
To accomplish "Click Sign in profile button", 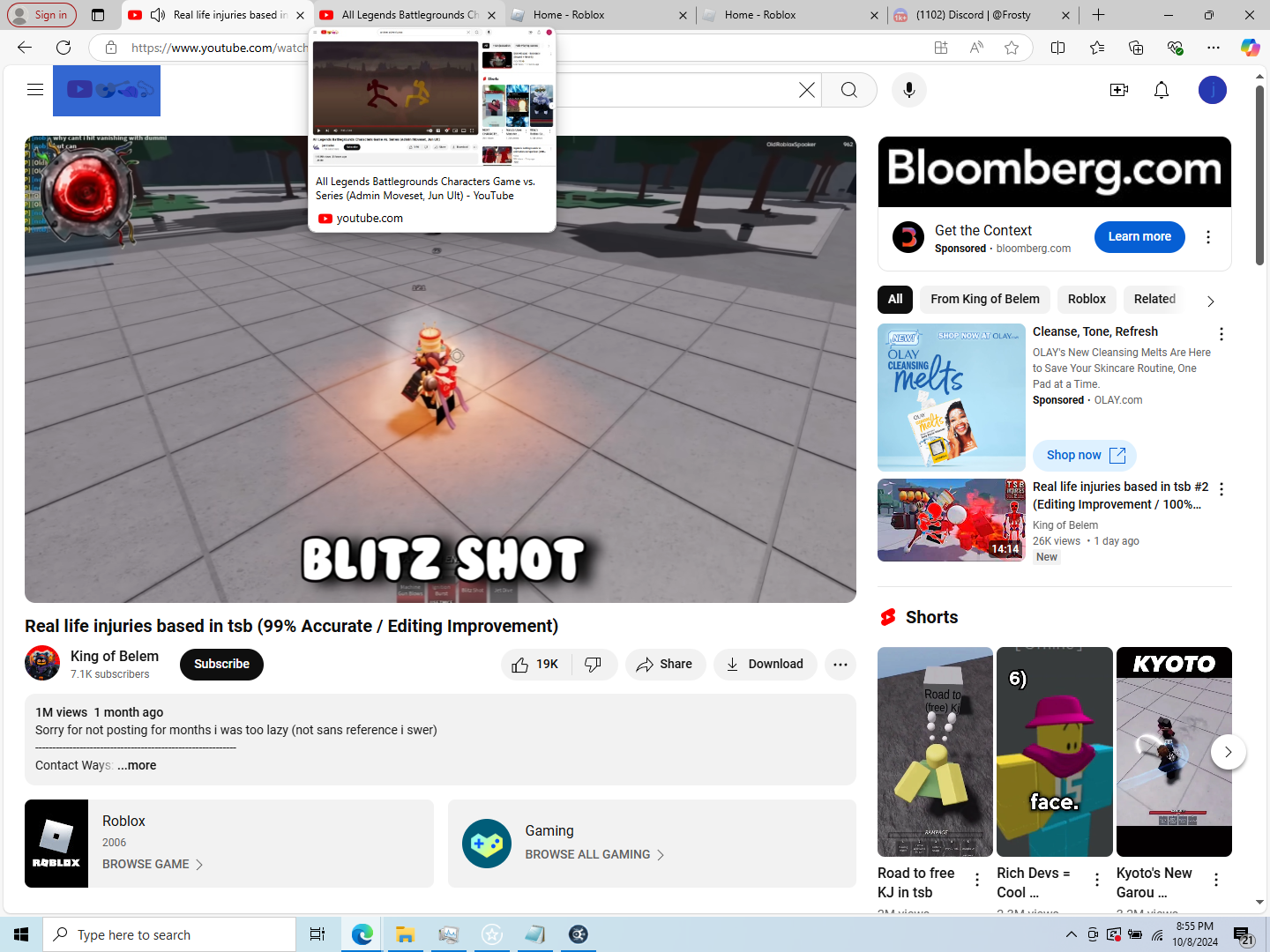I will pyautogui.click(x=40, y=15).
